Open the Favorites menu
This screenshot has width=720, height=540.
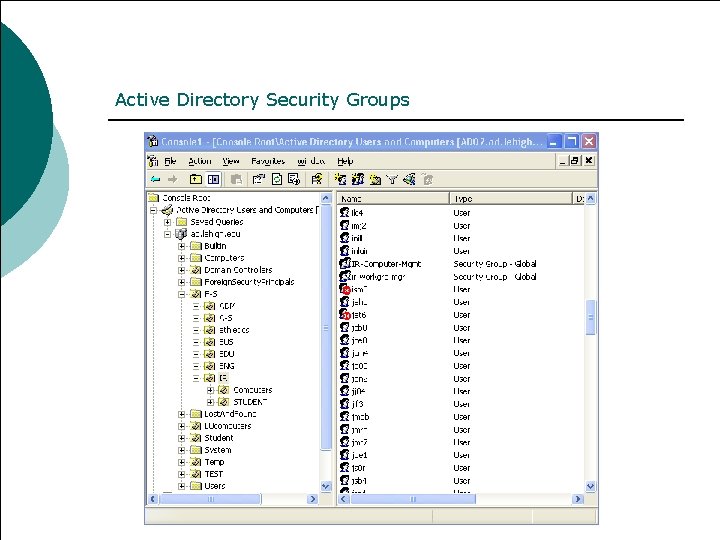pyautogui.click(x=268, y=161)
